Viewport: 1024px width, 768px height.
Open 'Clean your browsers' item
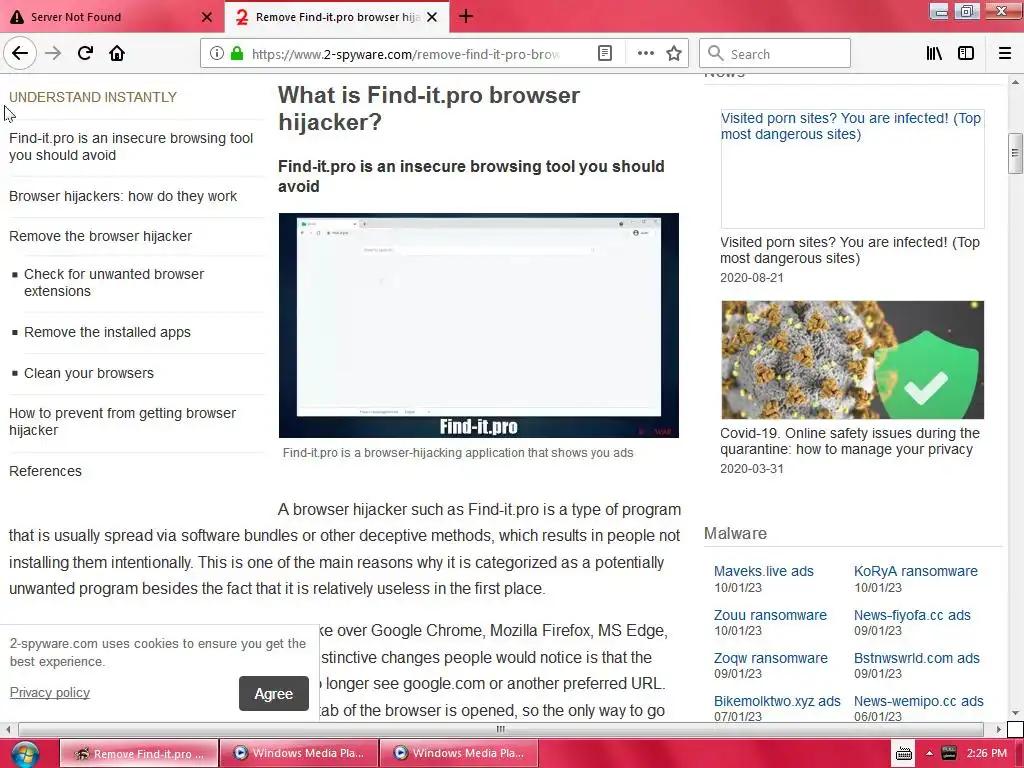click(x=89, y=373)
